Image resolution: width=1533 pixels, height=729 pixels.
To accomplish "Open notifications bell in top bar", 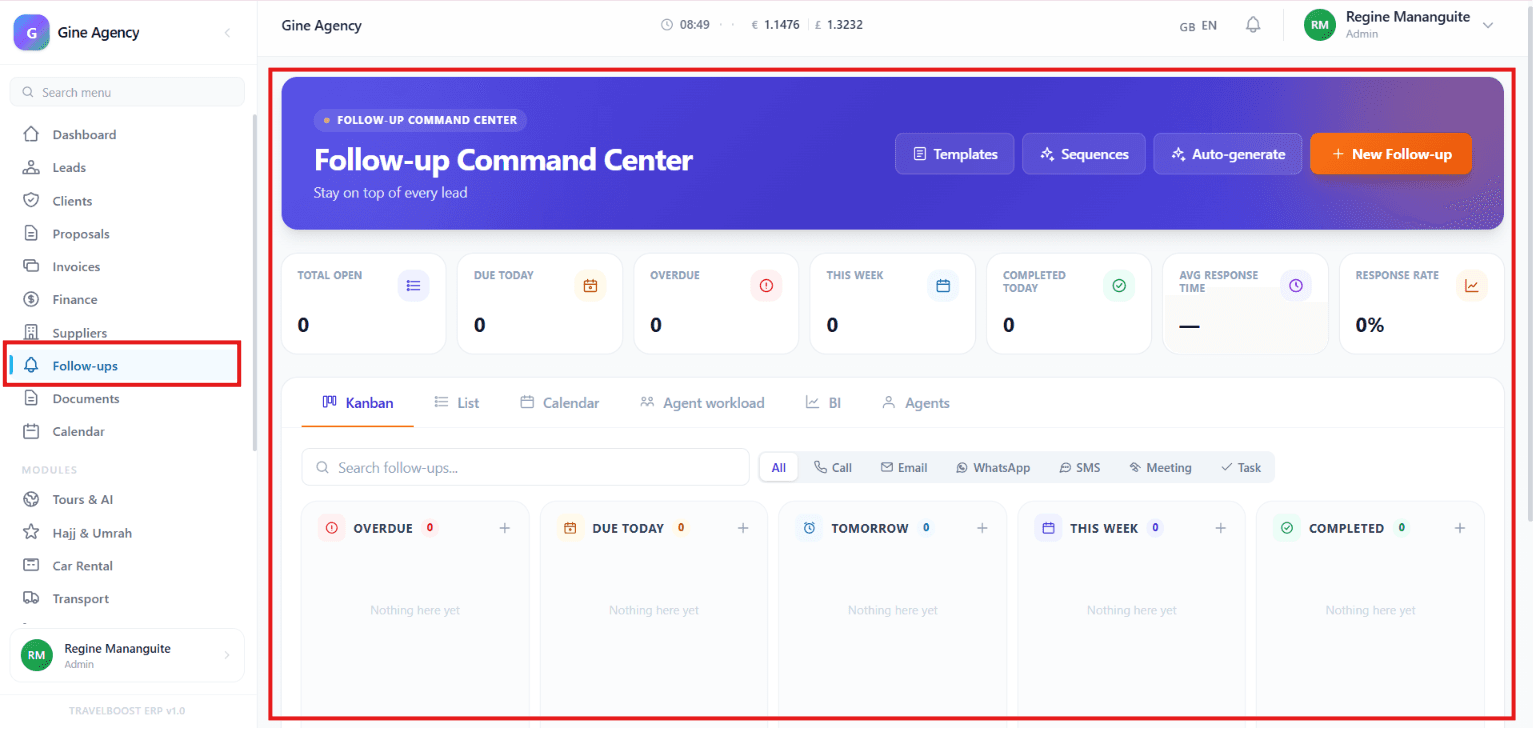I will point(1253,25).
